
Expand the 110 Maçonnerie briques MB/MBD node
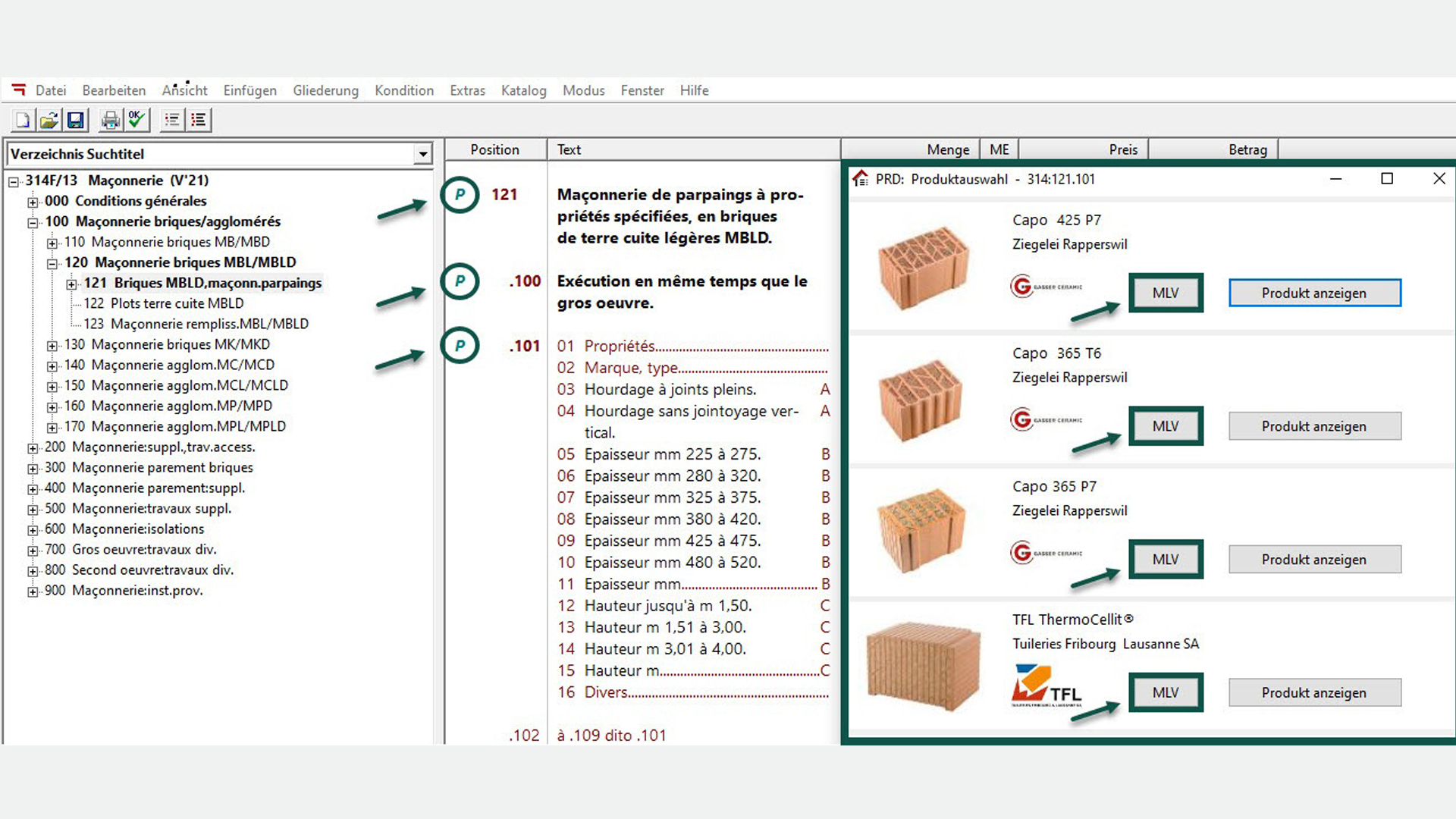[x=52, y=243]
